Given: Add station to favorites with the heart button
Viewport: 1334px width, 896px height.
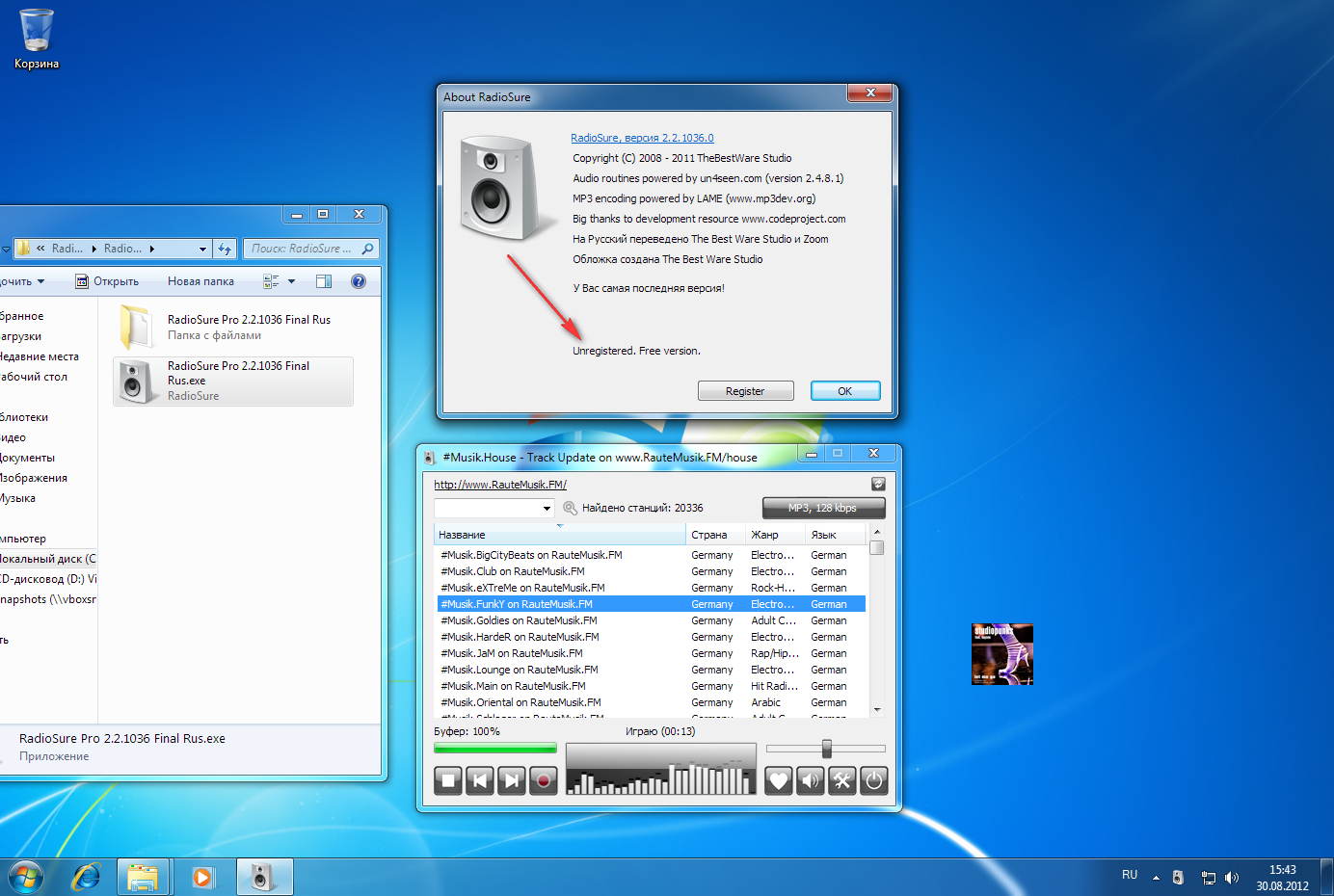Looking at the screenshot, I should [779, 780].
